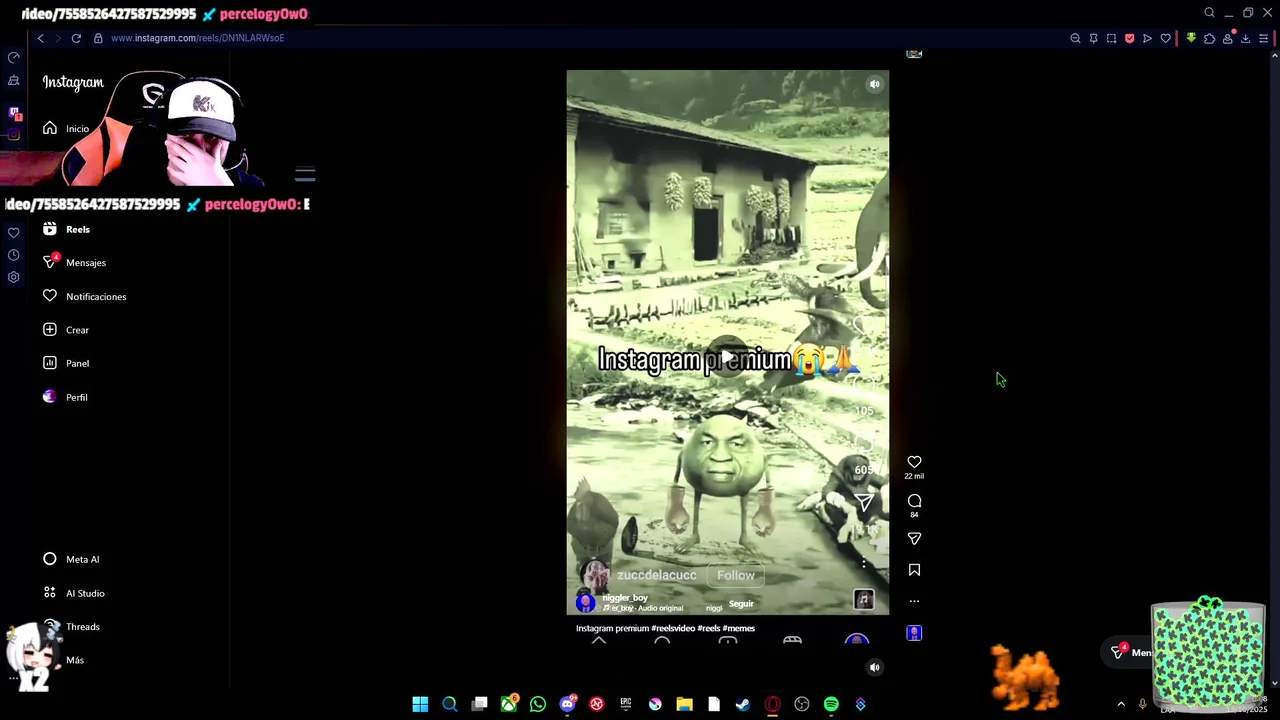1280x720 pixels.
Task: Open the original audio thumbnail
Action: (x=864, y=600)
